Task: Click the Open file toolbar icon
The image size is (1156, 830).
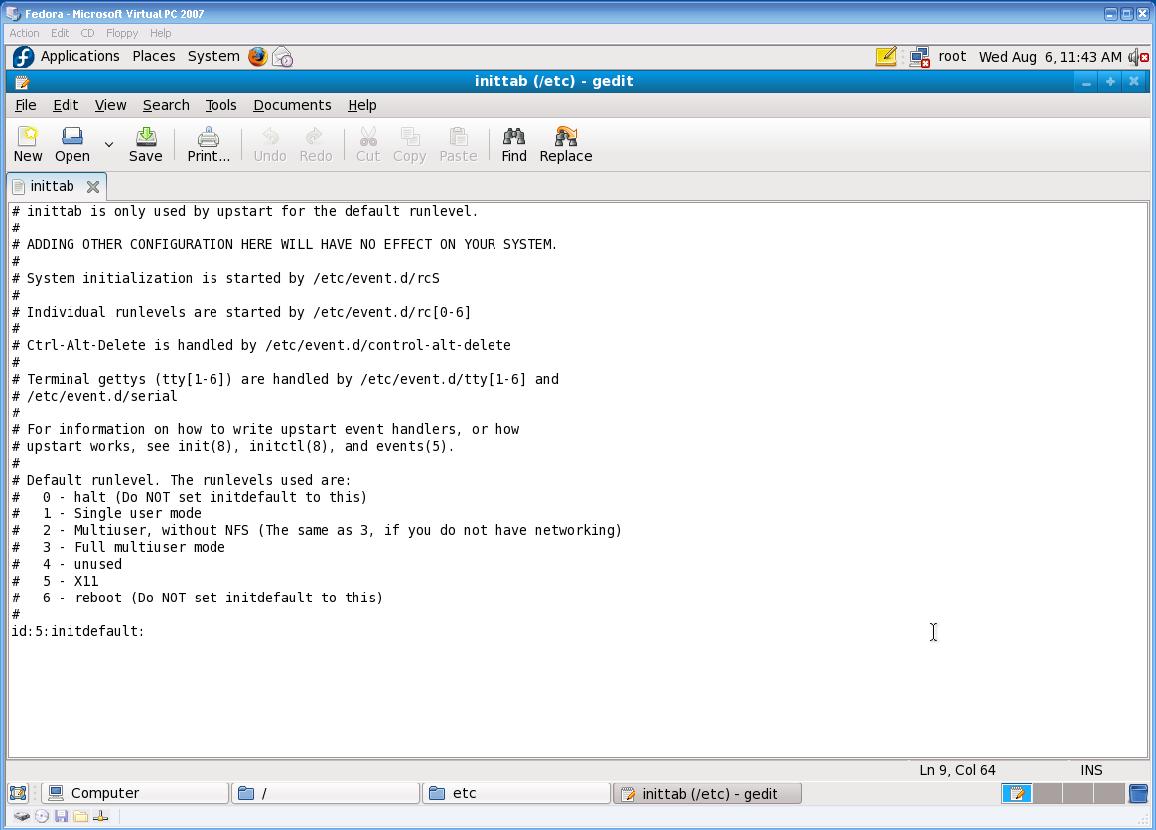Action: (72, 144)
